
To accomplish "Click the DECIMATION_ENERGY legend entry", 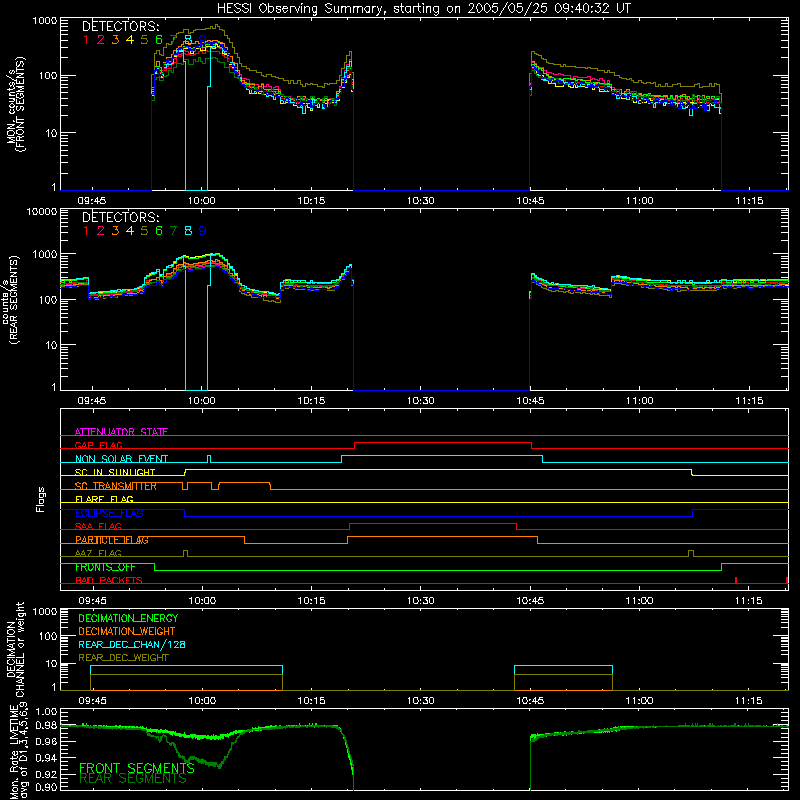I will 128,618.
